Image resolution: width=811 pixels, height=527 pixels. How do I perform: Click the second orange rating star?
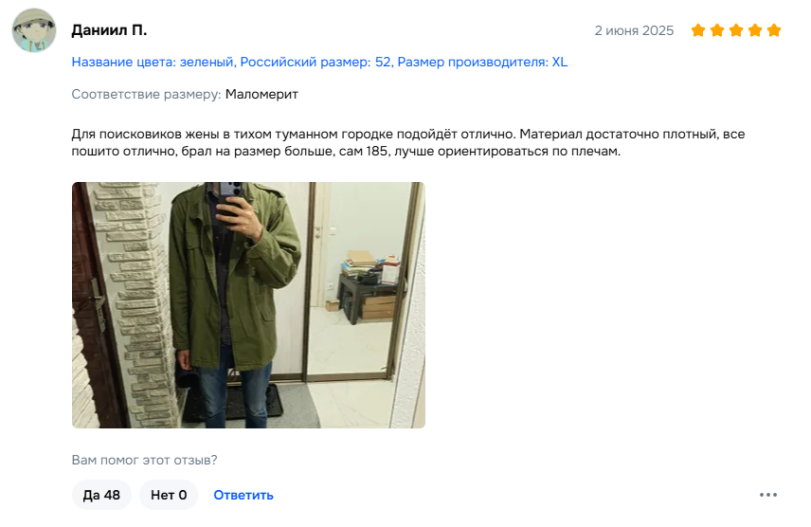[717, 31]
